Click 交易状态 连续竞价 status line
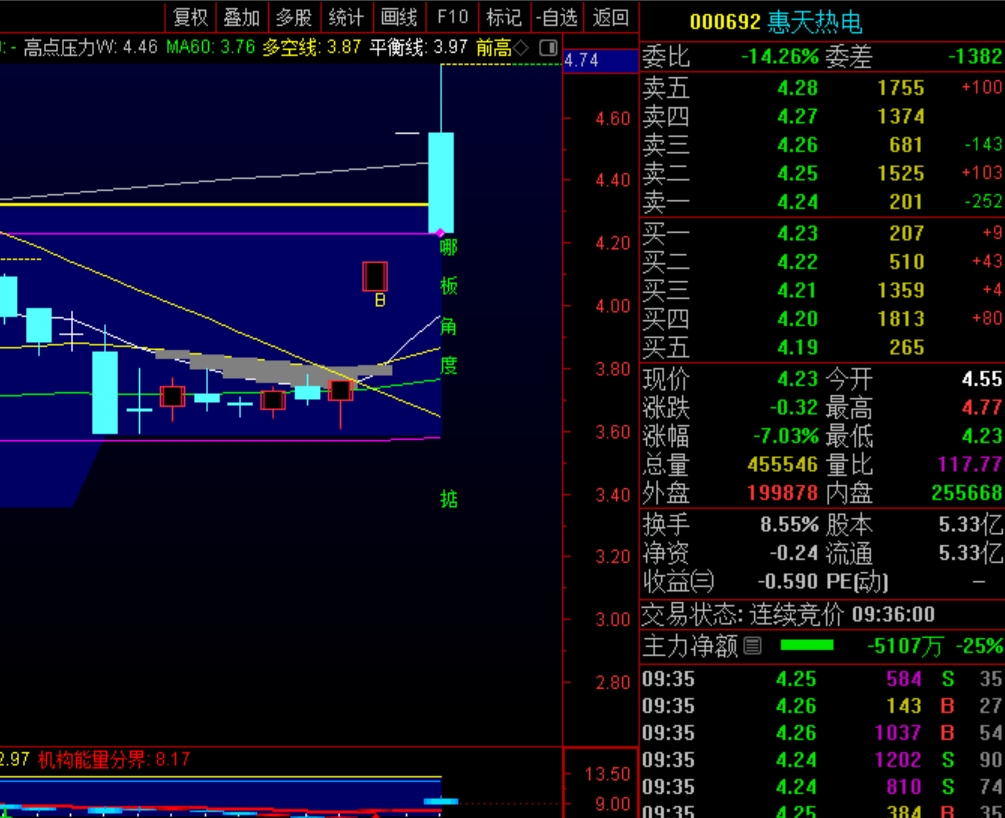1005x818 pixels. pyautogui.click(x=788, y=615)
